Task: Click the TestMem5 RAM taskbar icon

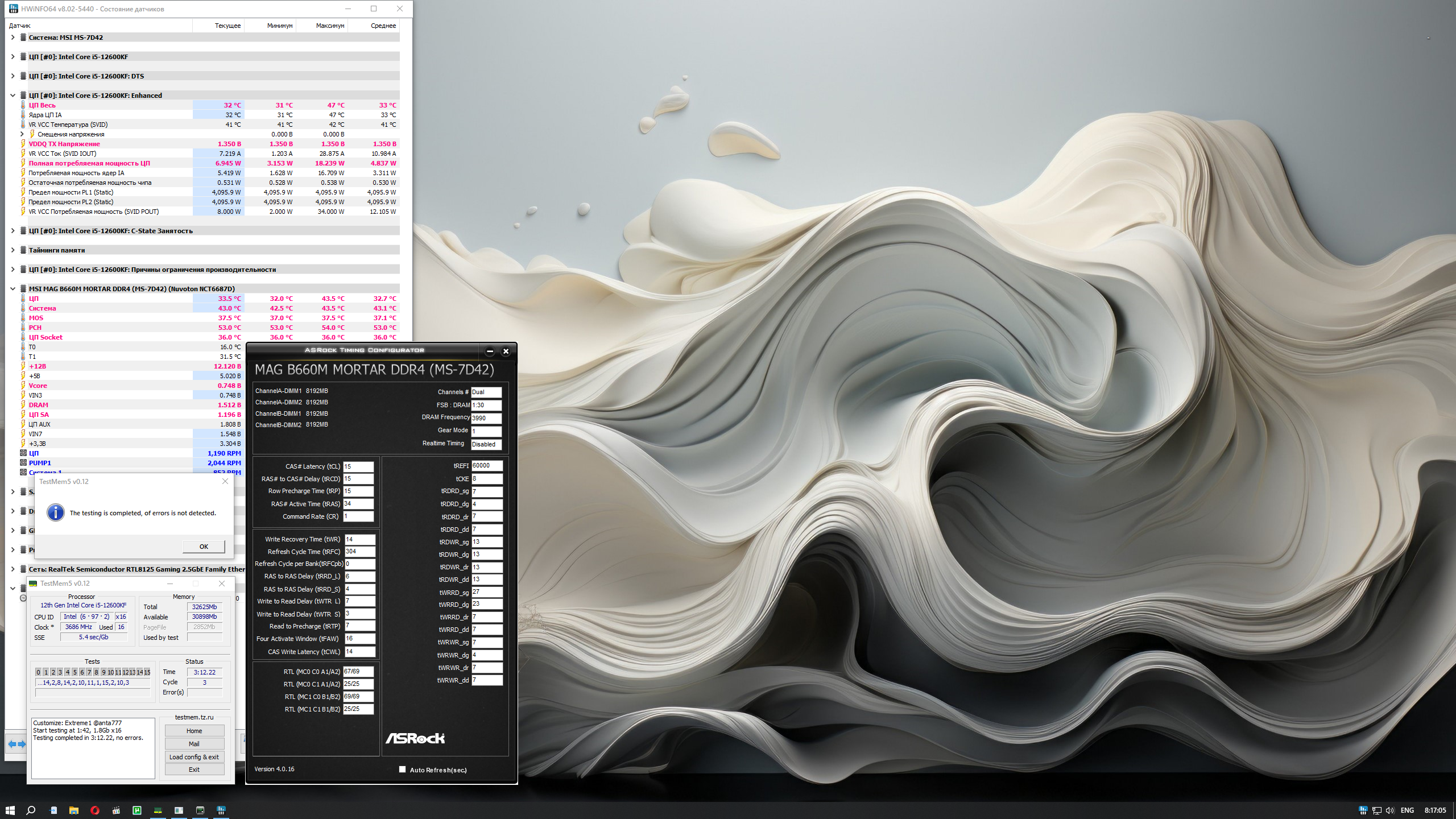Action: (158, 810)
